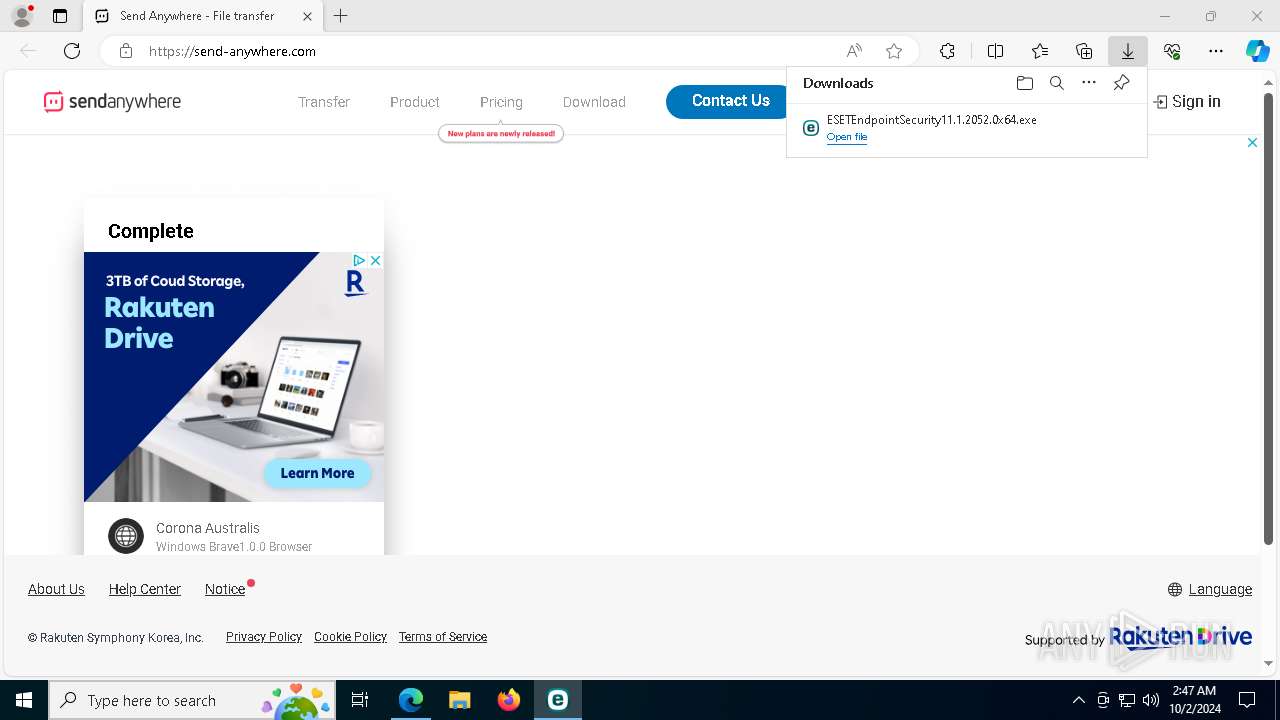Open the Product menu item
This screenshot has width=1280, height=720.
(415, 102)
